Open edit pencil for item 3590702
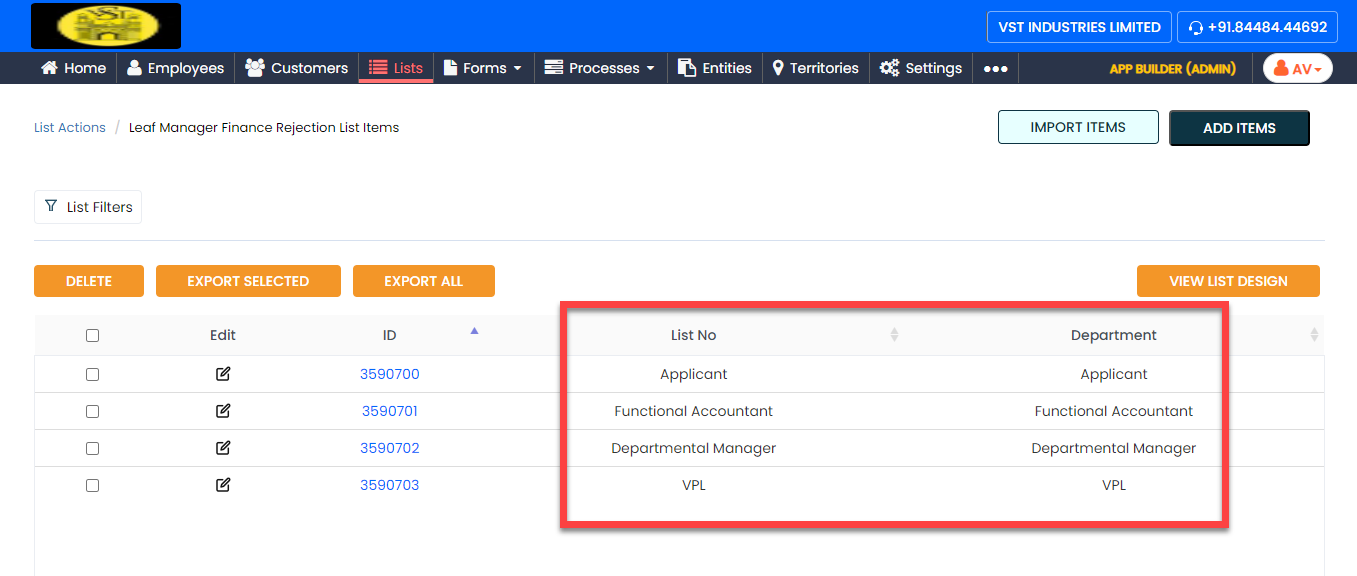The height and width of the screenshot is (576, 1357). click(223, 448)
